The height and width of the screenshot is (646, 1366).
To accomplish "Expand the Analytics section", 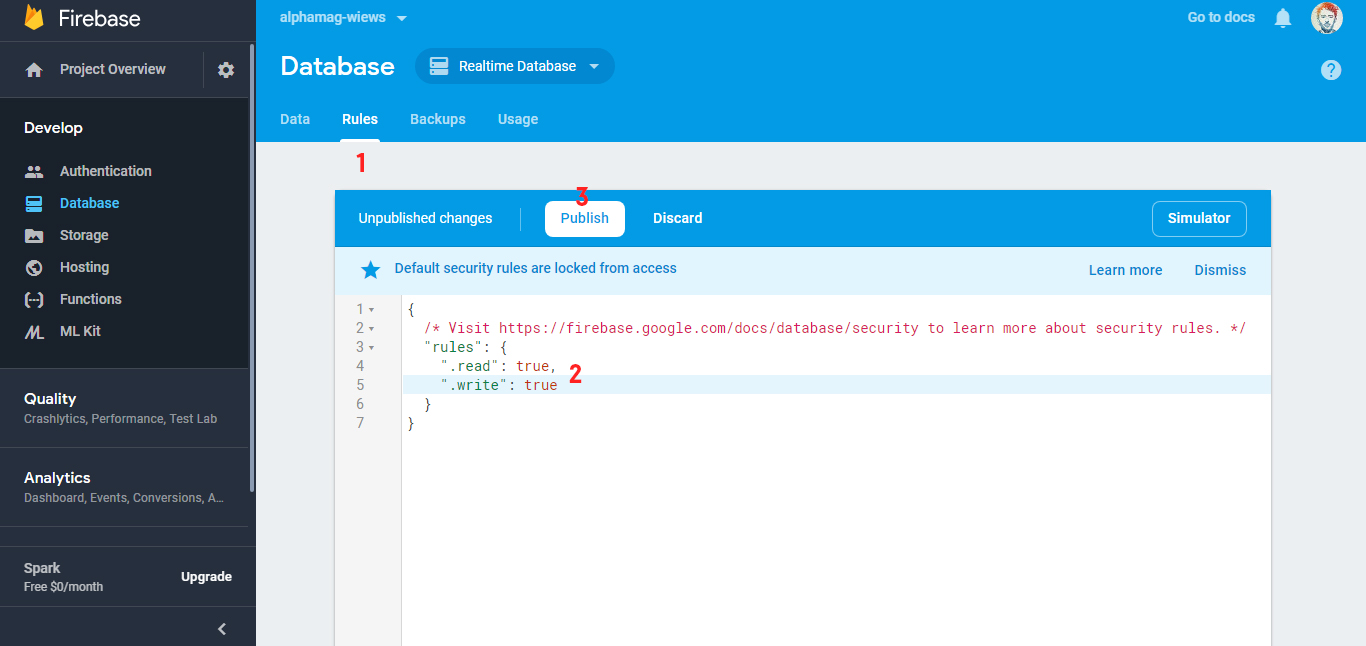I will click(x=124, y=487).
